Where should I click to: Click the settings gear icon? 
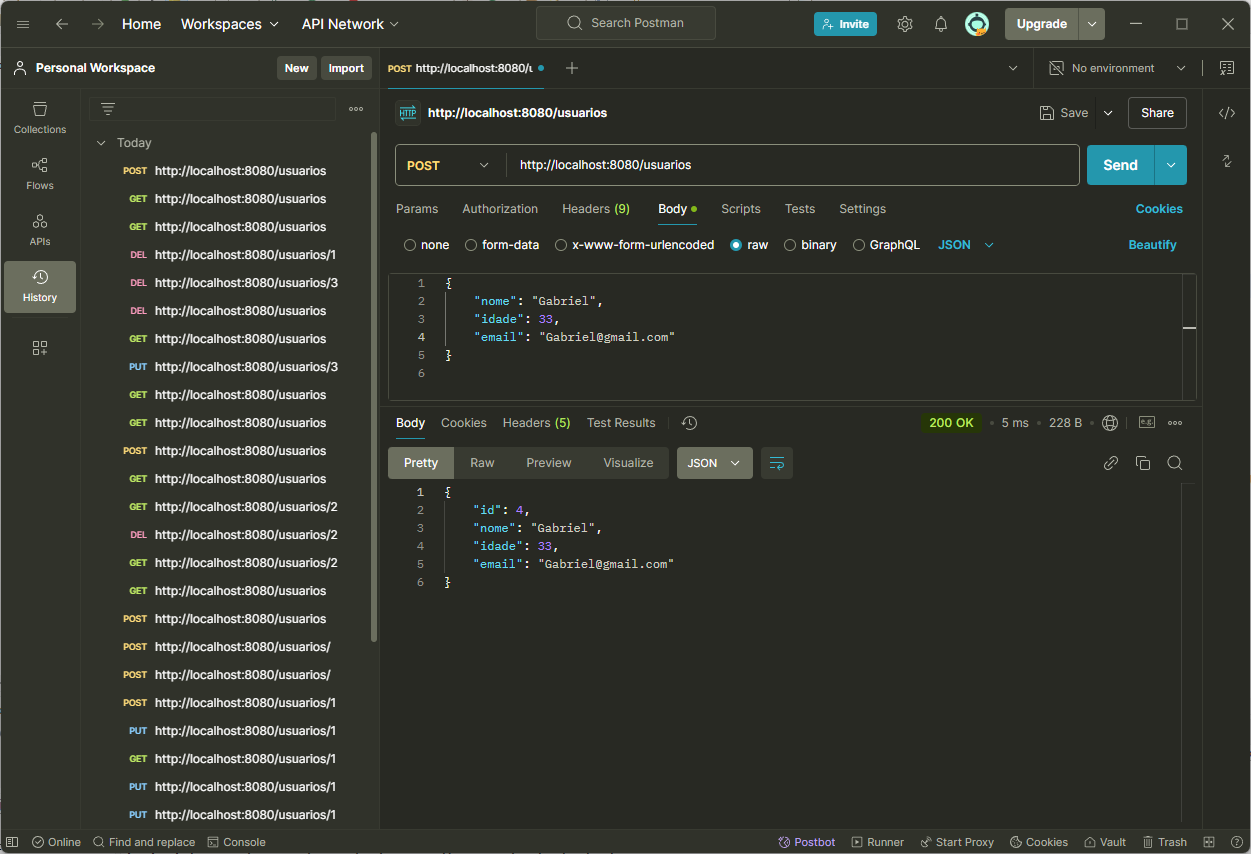click(x=905, y=24)
